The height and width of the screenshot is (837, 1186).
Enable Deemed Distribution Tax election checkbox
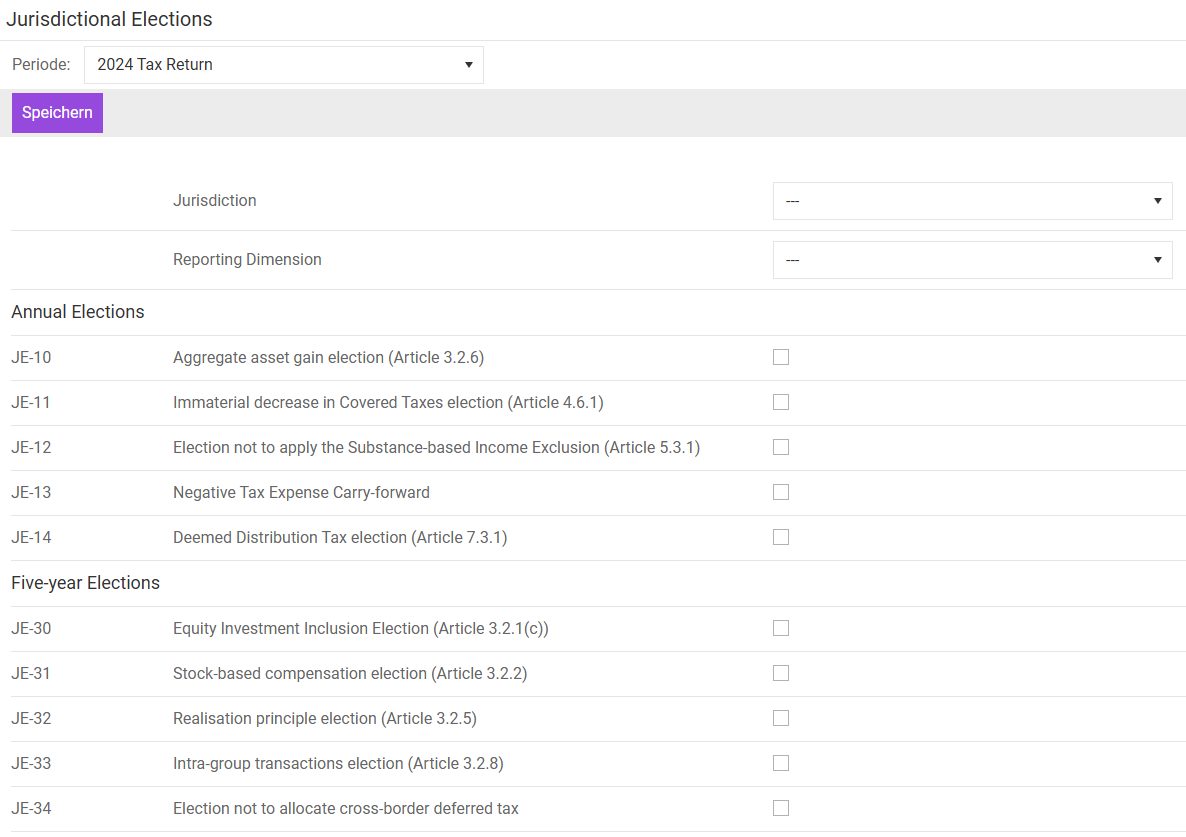pyautogui.click(x=781, y=538)
